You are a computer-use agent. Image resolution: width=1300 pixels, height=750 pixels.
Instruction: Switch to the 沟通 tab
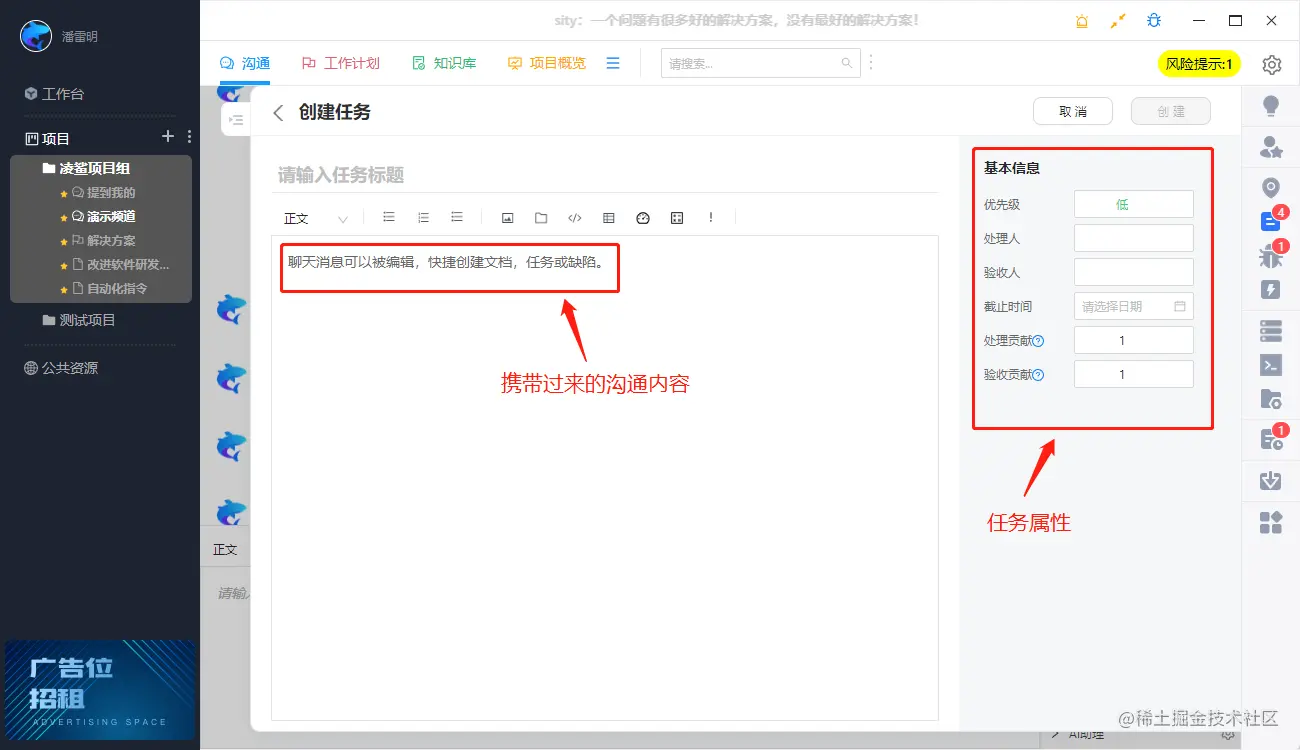coord(245,63)
